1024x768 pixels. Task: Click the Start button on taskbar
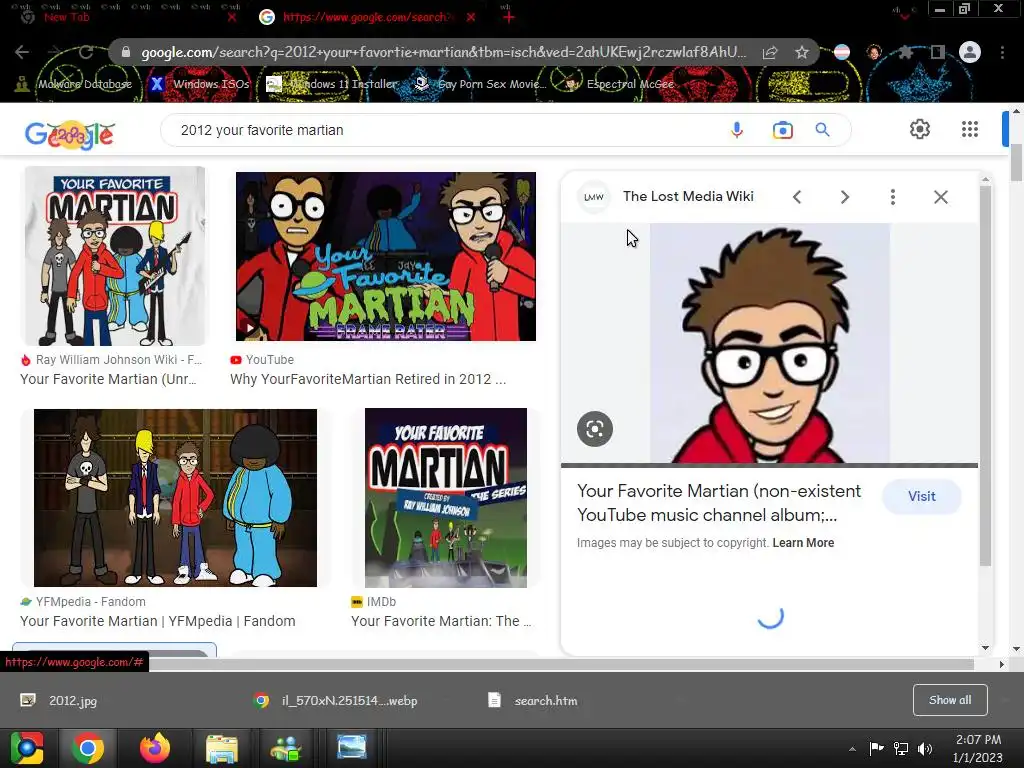[27, 748]
